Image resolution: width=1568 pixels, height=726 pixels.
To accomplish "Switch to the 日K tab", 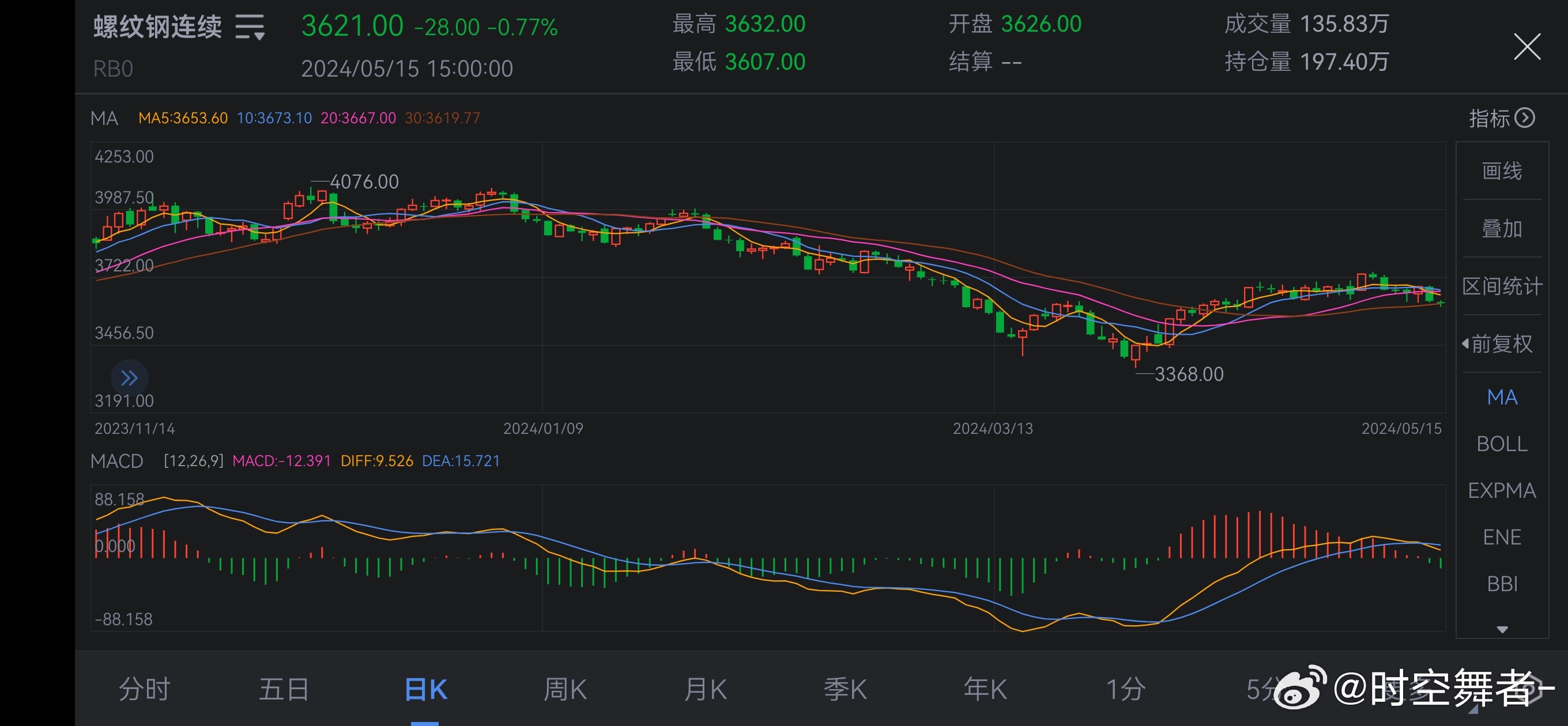I will 425,690.
